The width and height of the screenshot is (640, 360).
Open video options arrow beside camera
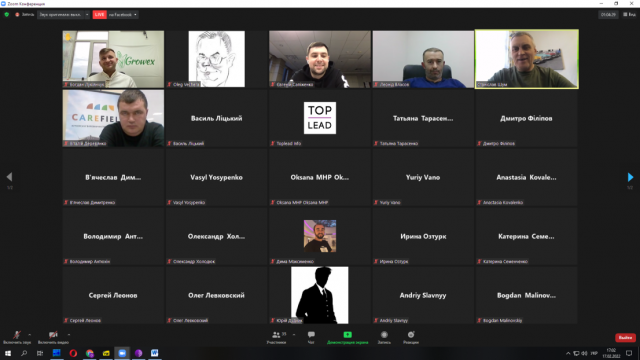coord(69,335)
